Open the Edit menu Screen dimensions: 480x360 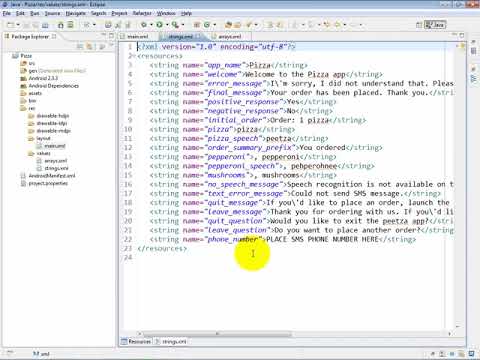click(x=20, y=13)
